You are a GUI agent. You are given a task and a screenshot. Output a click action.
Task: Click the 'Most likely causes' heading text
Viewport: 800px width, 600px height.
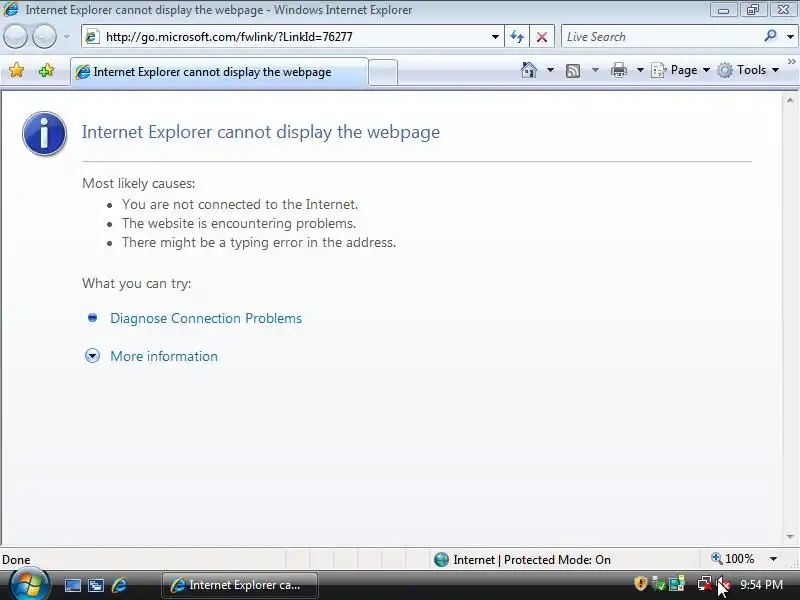pos(139,184)
